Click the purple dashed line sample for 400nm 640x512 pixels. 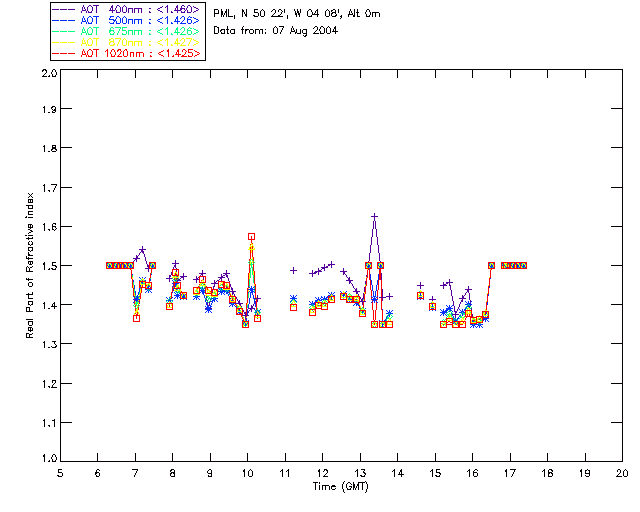(64, 9)
